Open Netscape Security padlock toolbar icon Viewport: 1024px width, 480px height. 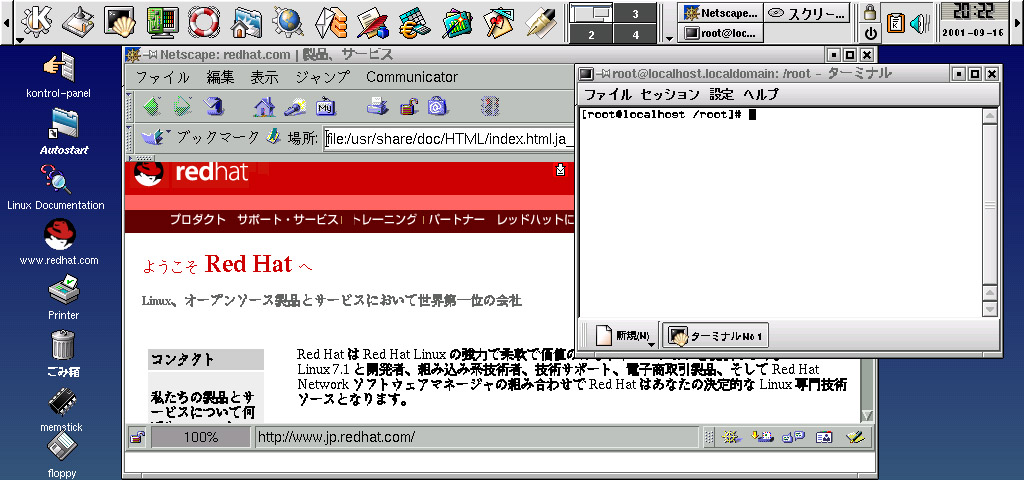tap(409, 105)
